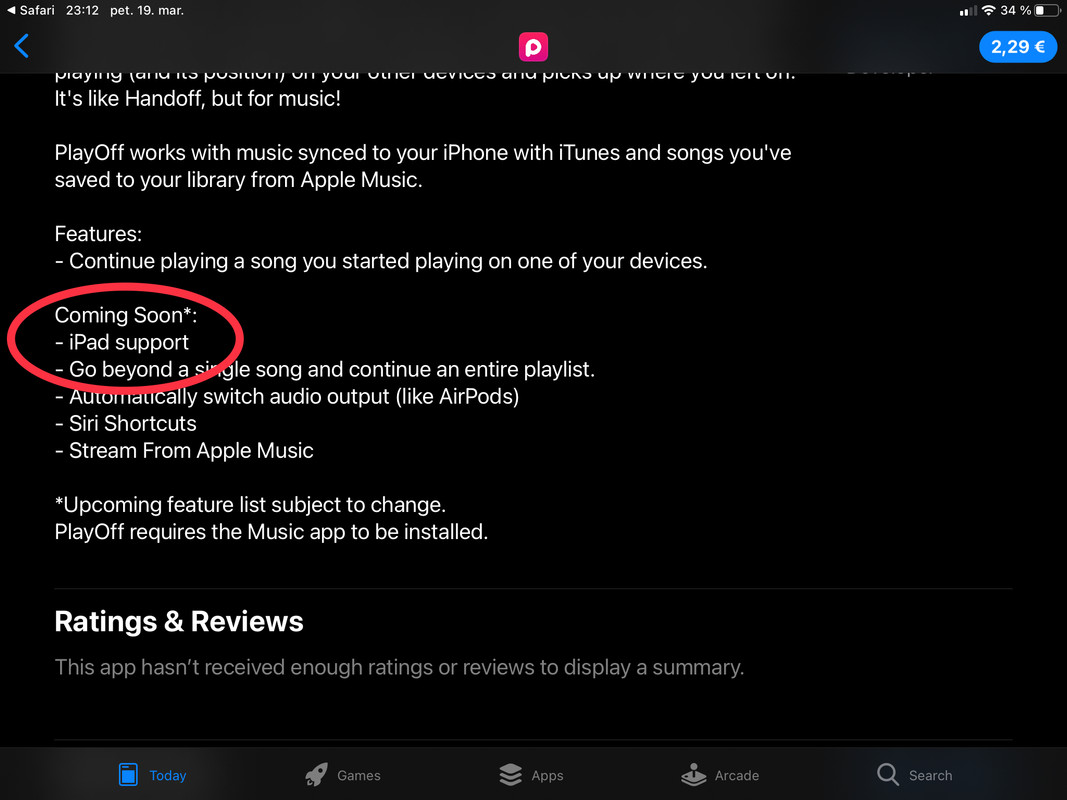This screenshot has width=1067, height=800.
Task: Switch to the Arcade tab label
Action: click(736, 776)
